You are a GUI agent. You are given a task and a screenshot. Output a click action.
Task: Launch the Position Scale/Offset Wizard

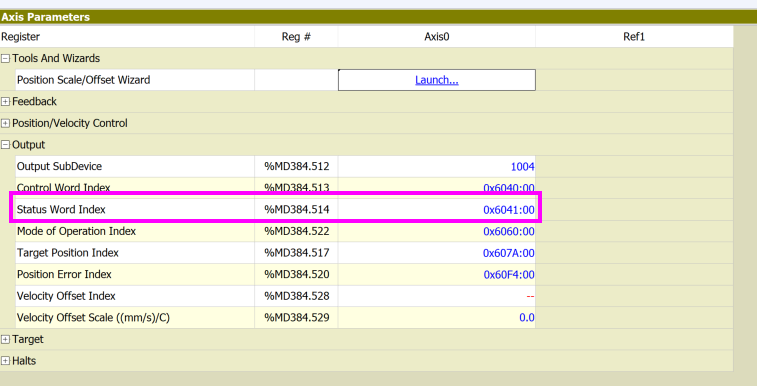click(436, 80)
